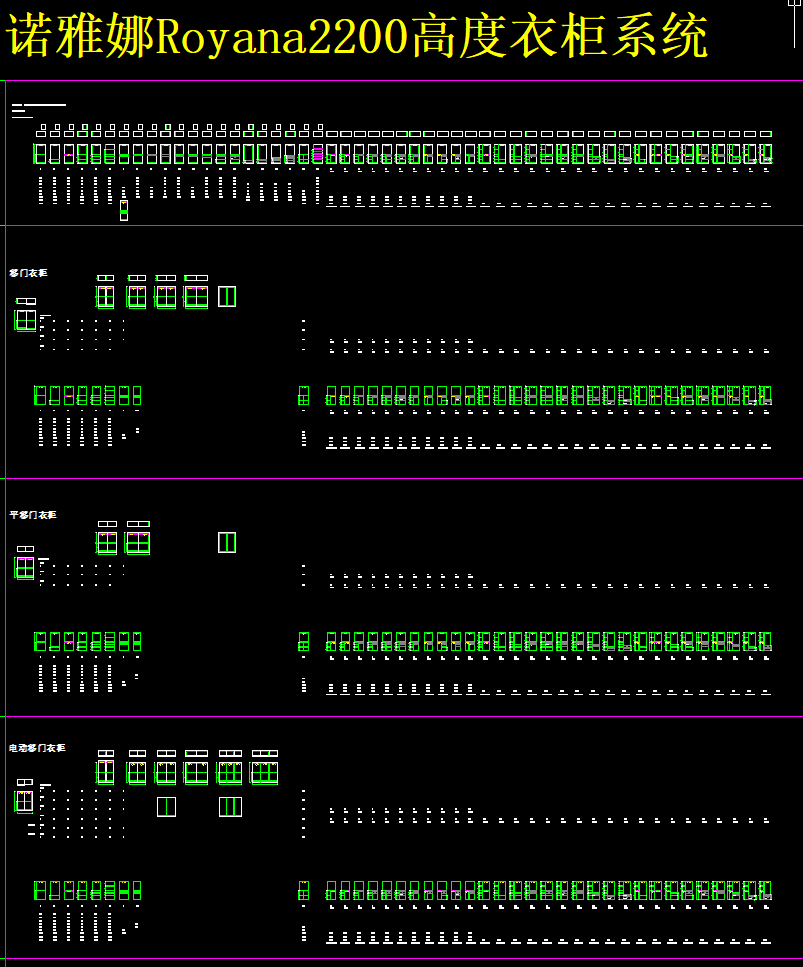803x967 pixels.
Task: Pick the plain two-panel door drawing in 移门衣柜 section
Action: click(x=227, y=297)
